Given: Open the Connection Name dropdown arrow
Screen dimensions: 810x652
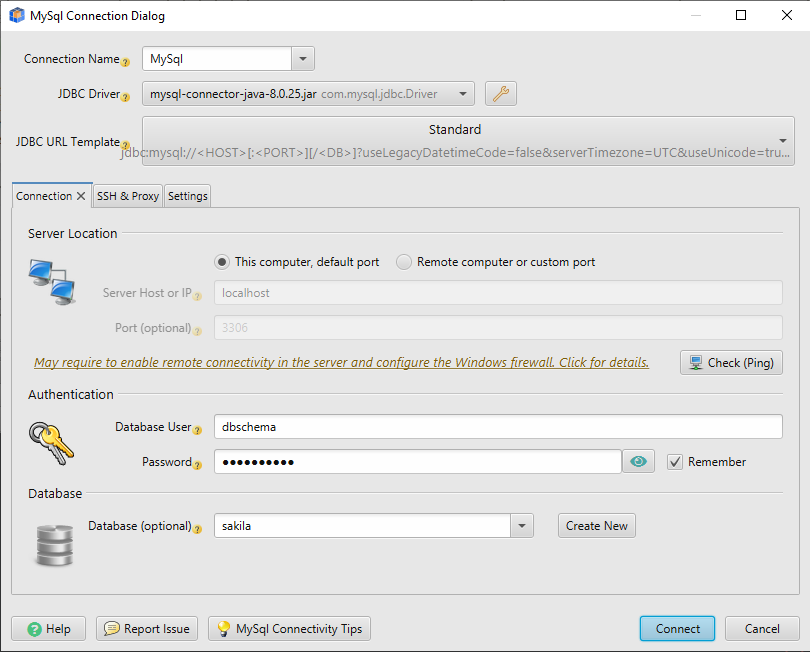Looking at the screenshot, I should (x=303, y=59).
